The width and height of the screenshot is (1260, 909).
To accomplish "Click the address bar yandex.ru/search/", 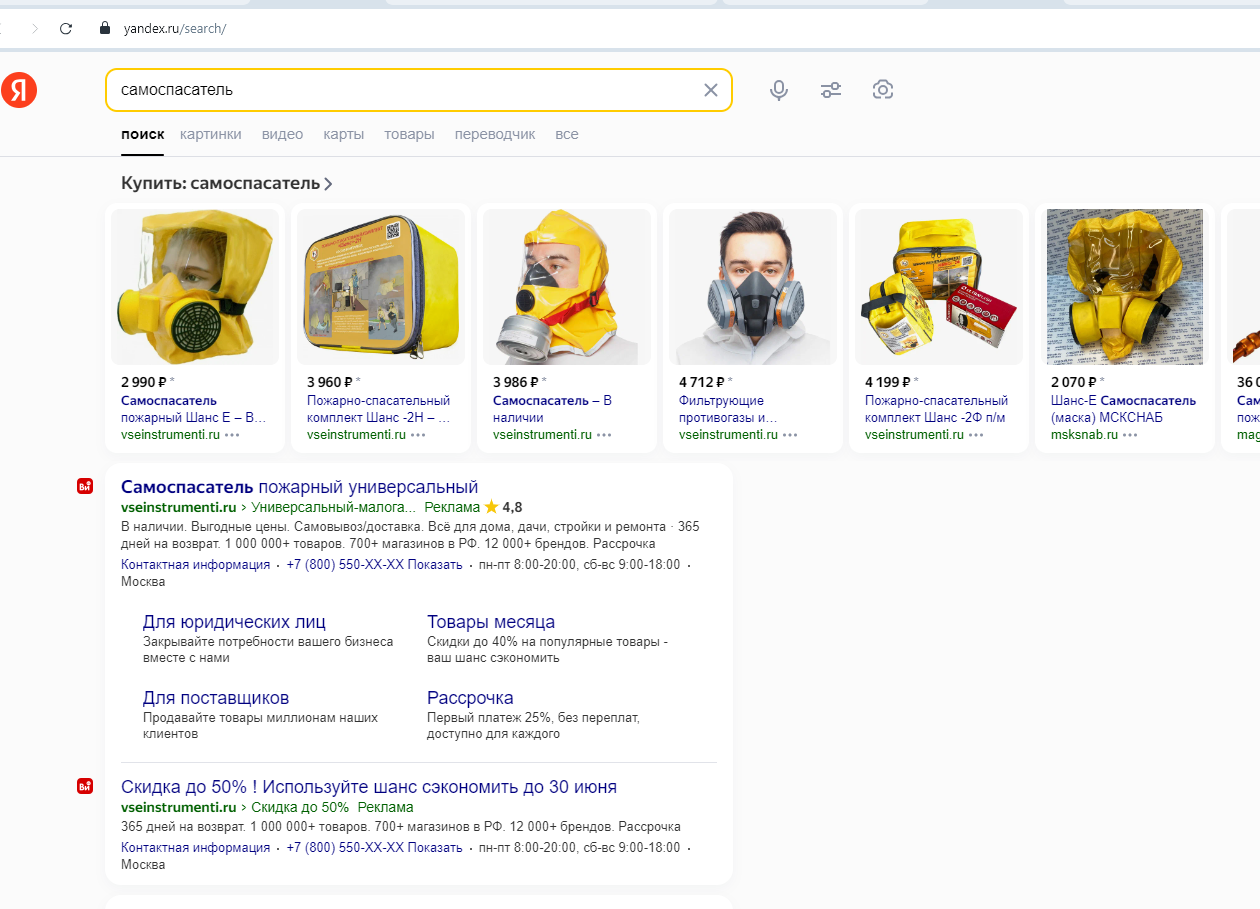I will [175, 28].
